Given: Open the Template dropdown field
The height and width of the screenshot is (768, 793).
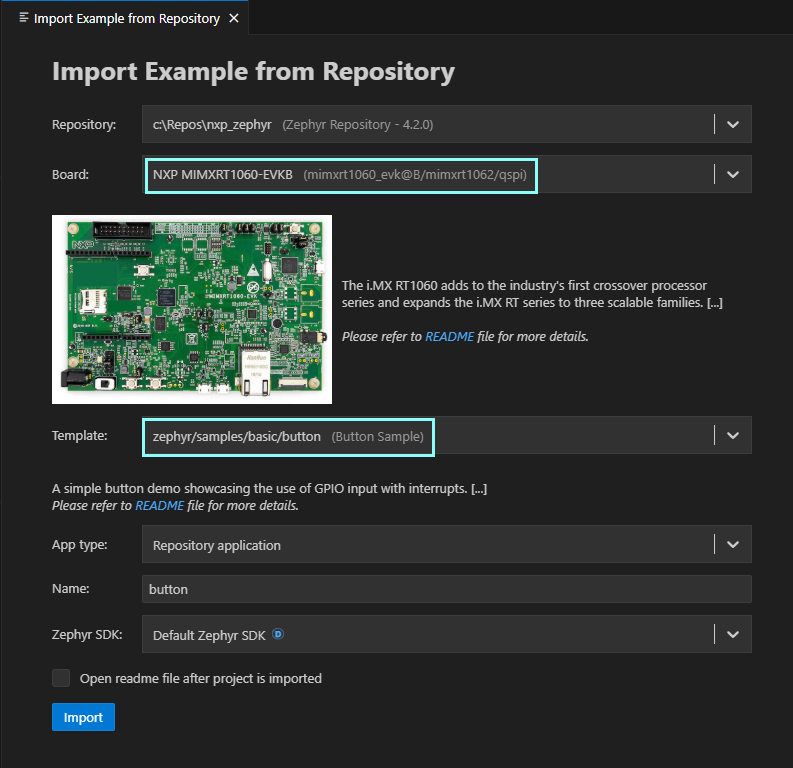Looking at the screenshot, I should coord(447,435).
